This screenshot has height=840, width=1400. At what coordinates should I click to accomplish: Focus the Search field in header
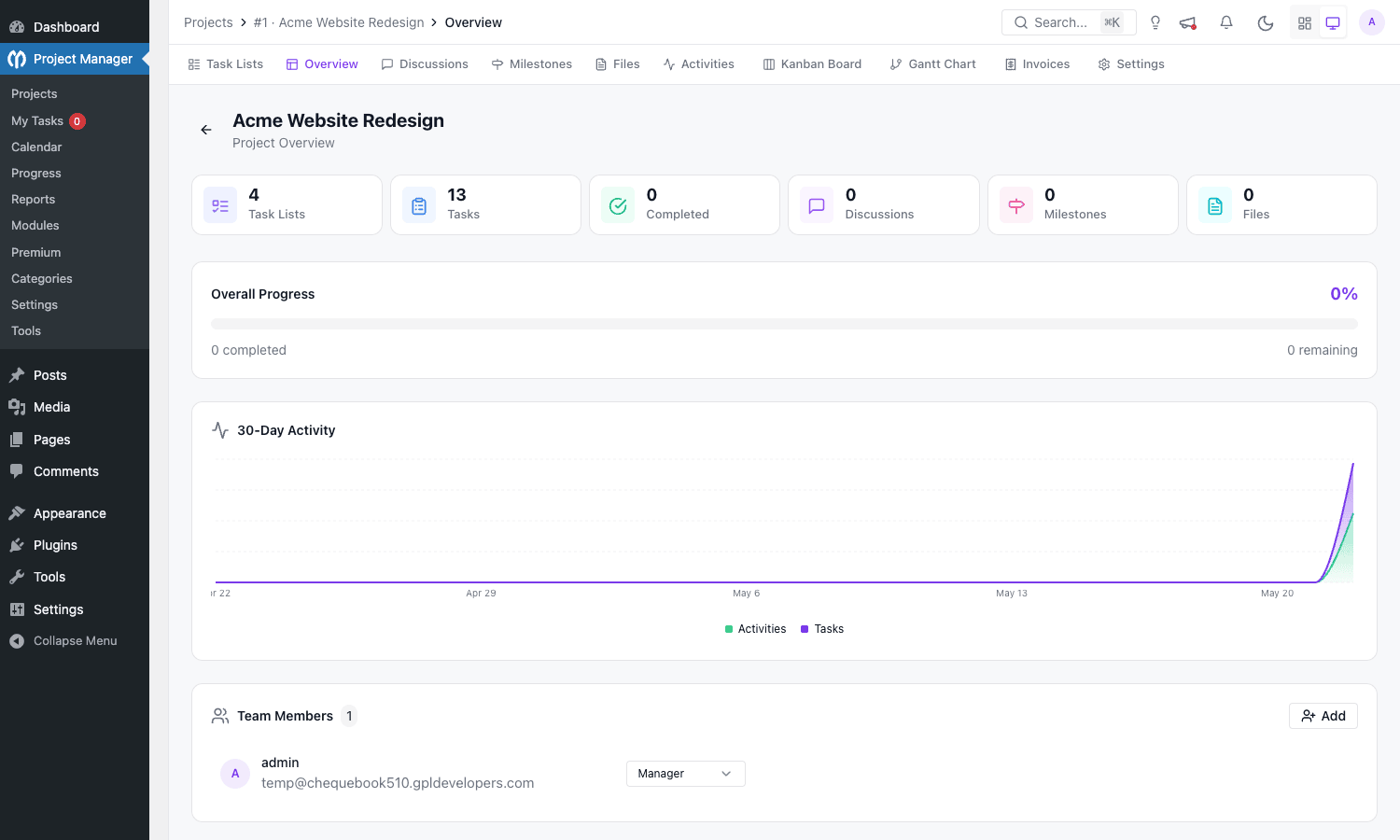[1069, 22]
